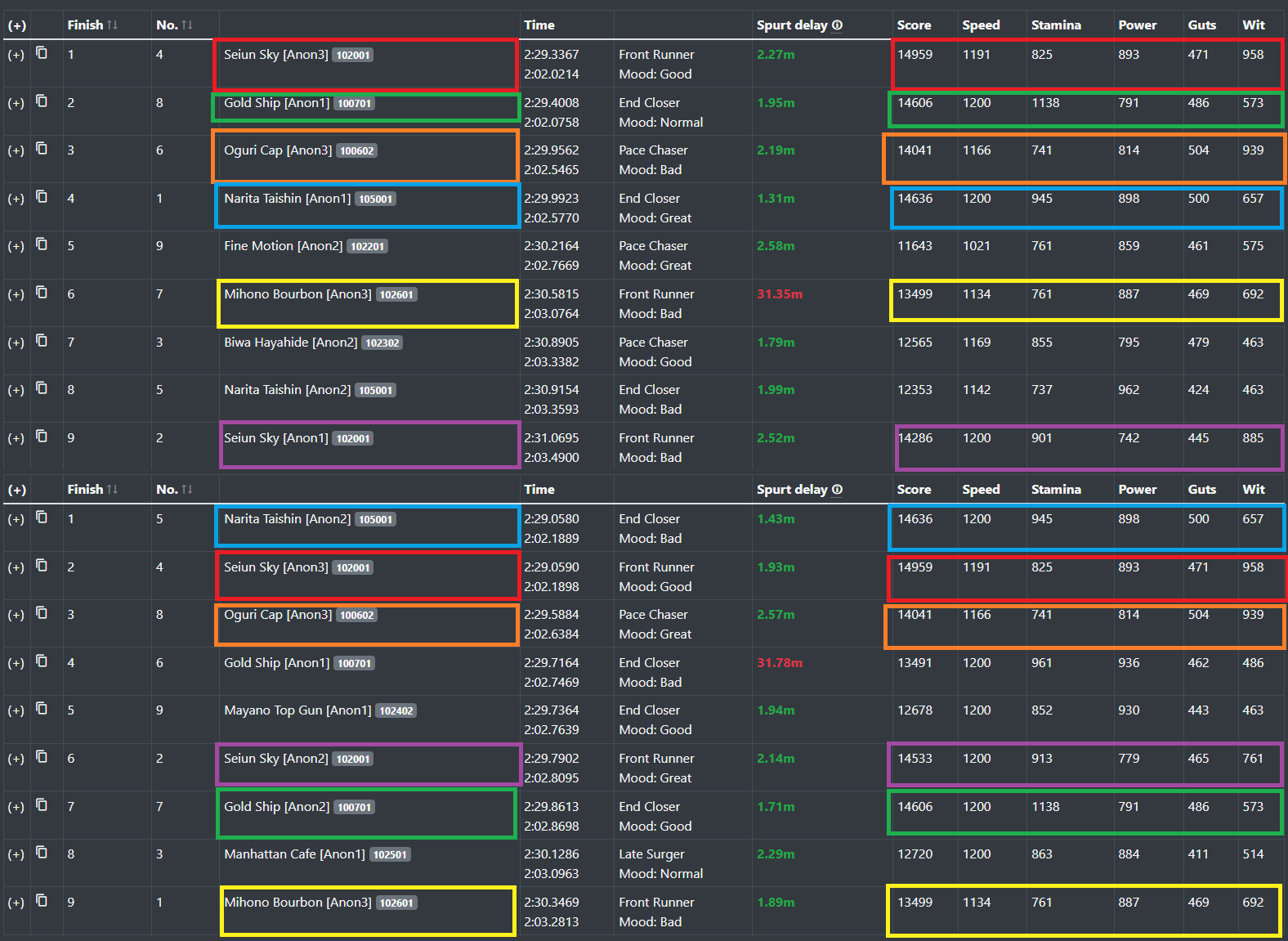Click the Stamina header in bottom table
The image size is (1288, 941).
(x=1056, y=490)
